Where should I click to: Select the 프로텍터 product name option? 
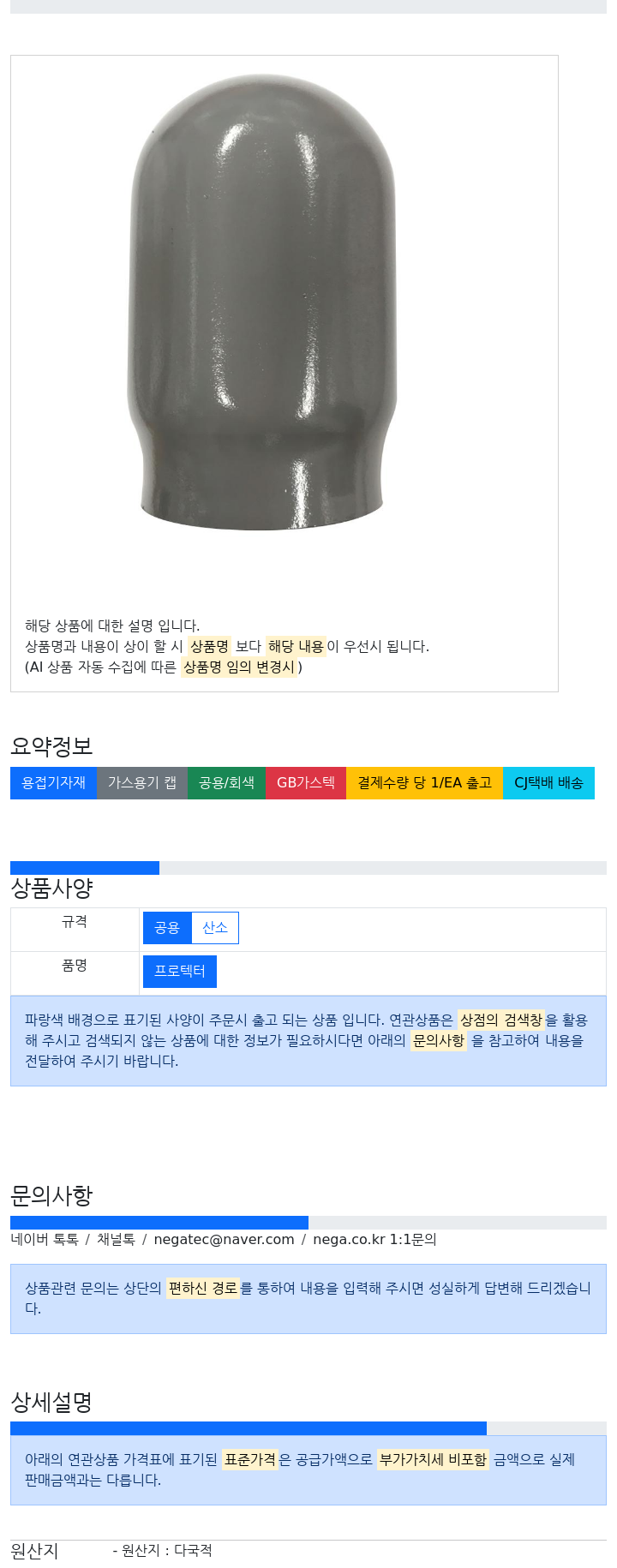pos(180,972)
